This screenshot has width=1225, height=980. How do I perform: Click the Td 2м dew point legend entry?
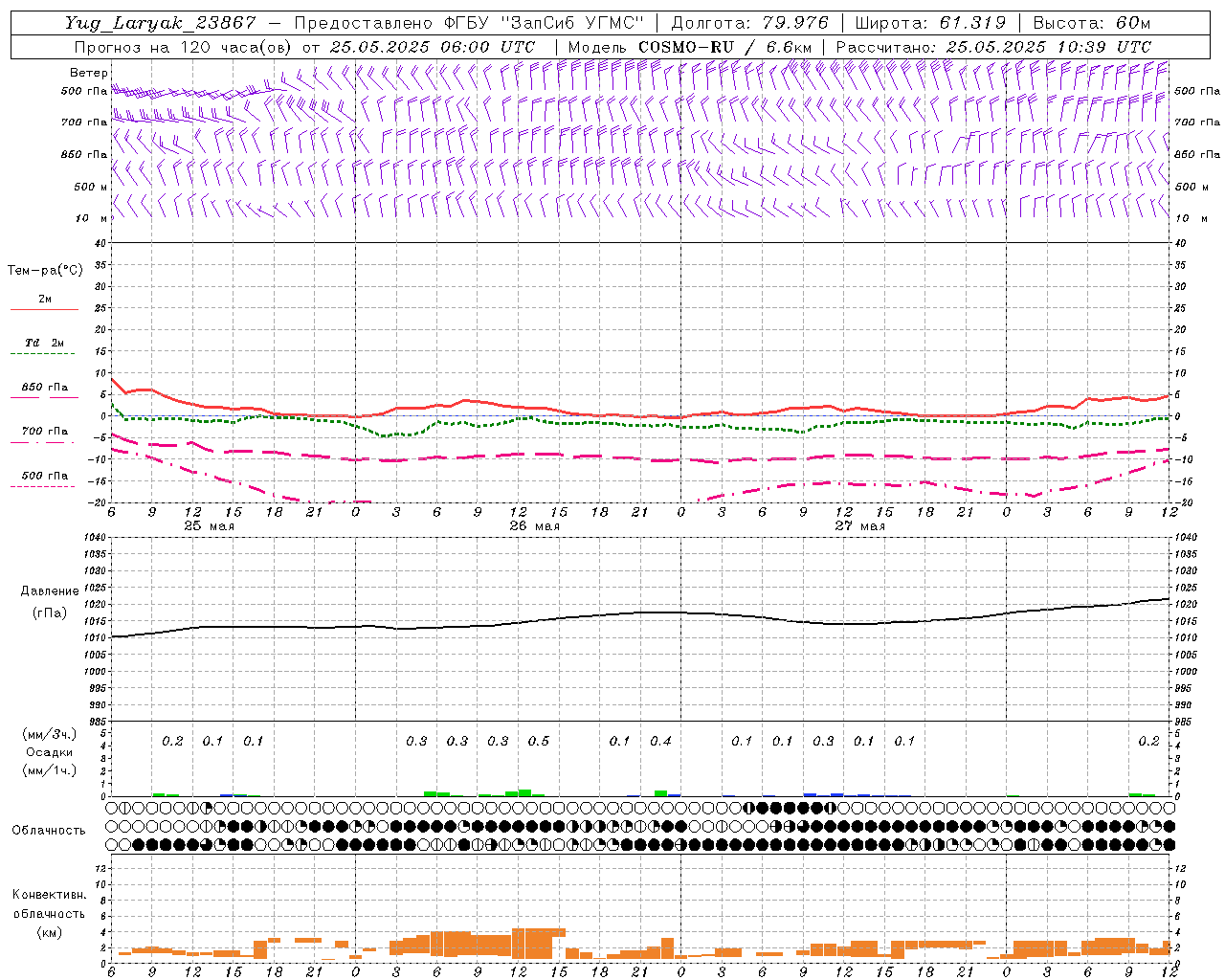[x=45, y=343]
